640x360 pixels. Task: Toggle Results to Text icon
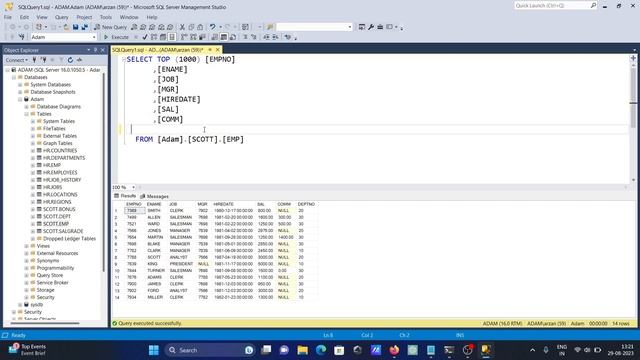coord(215,37)
